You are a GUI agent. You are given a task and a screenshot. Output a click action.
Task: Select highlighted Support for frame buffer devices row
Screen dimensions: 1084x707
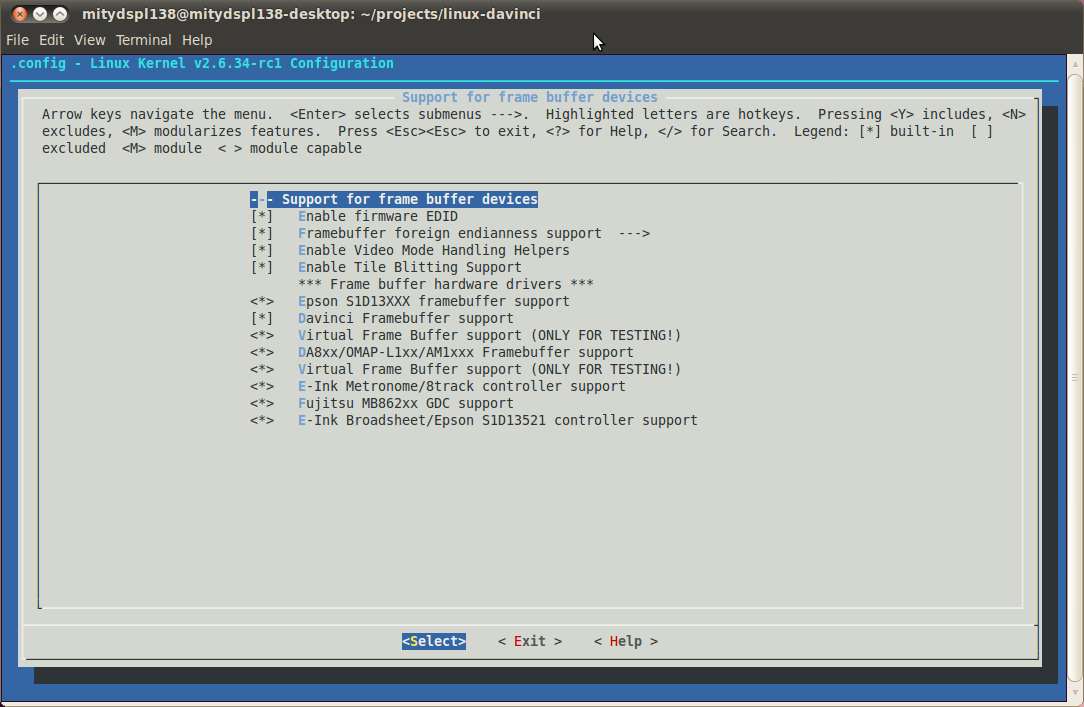click(x=394, y=199)
